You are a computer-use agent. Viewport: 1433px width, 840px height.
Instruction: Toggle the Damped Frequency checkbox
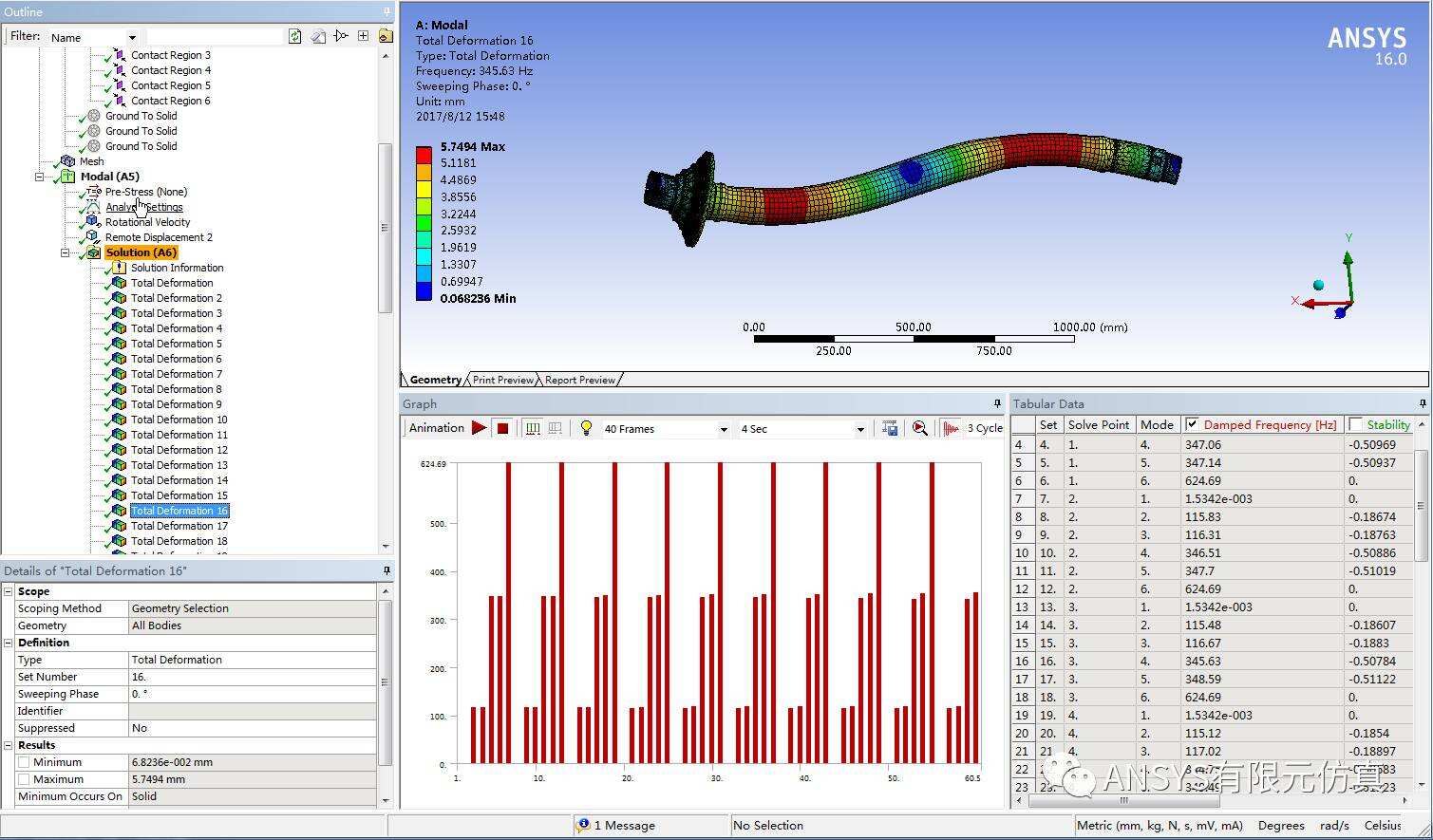(1192, 424)
